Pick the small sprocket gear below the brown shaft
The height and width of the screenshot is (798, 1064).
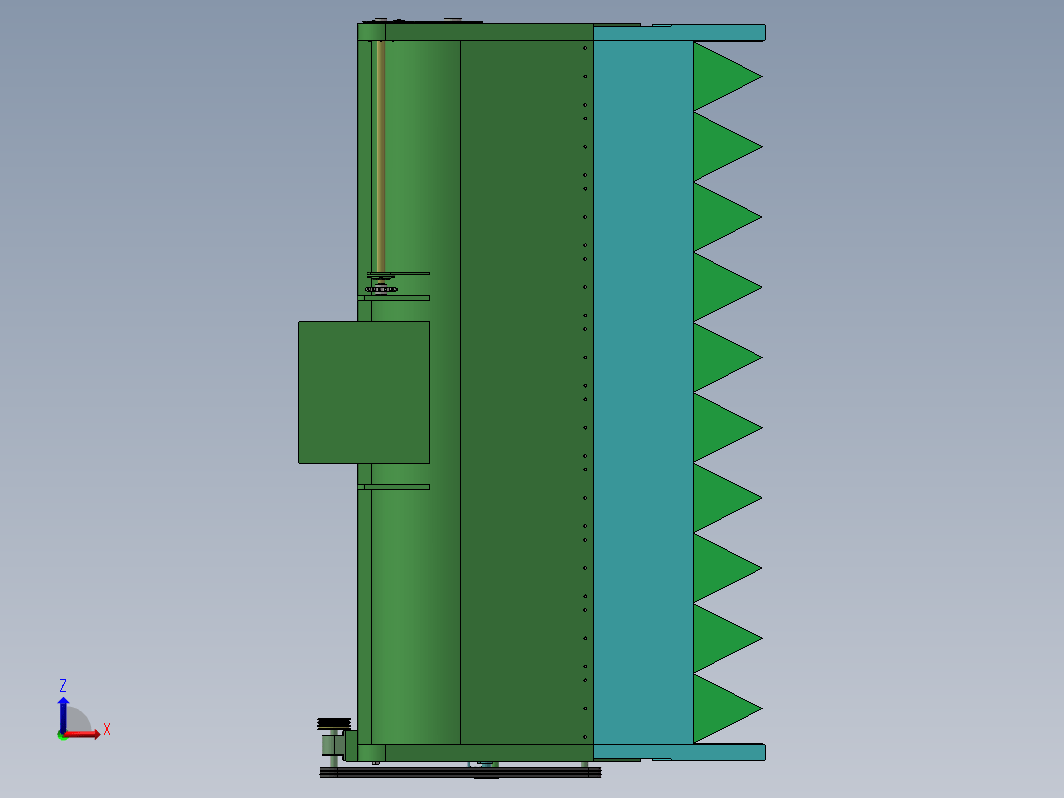(x=381, y=290)
